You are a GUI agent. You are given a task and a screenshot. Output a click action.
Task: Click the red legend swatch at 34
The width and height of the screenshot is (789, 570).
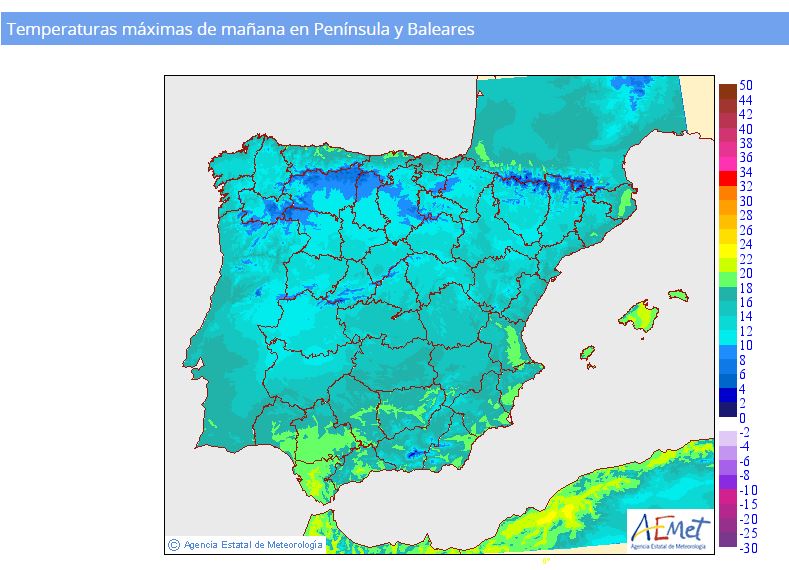(x=727, y=178)
